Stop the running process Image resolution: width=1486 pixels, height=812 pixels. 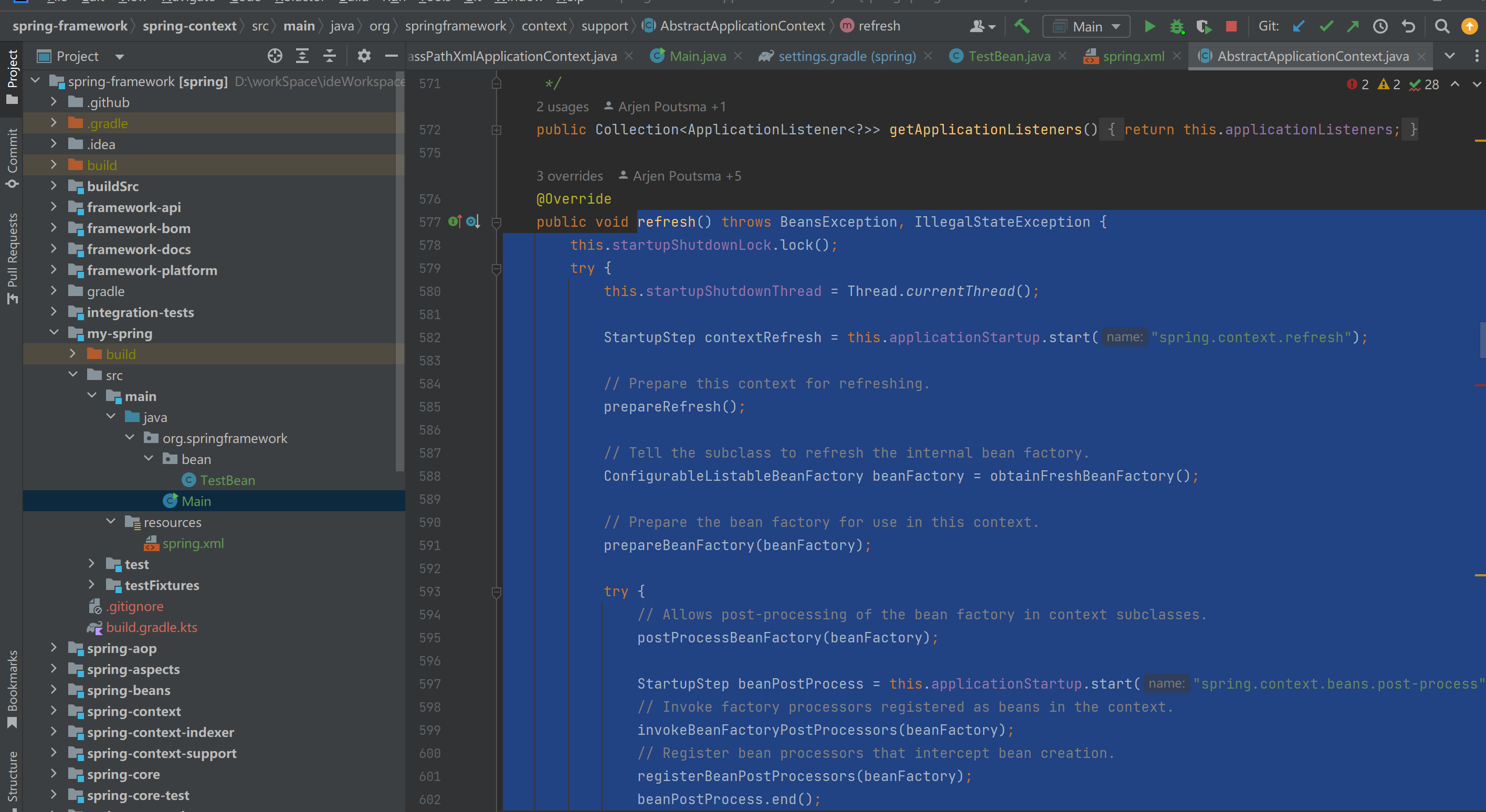coord(1231,26)
